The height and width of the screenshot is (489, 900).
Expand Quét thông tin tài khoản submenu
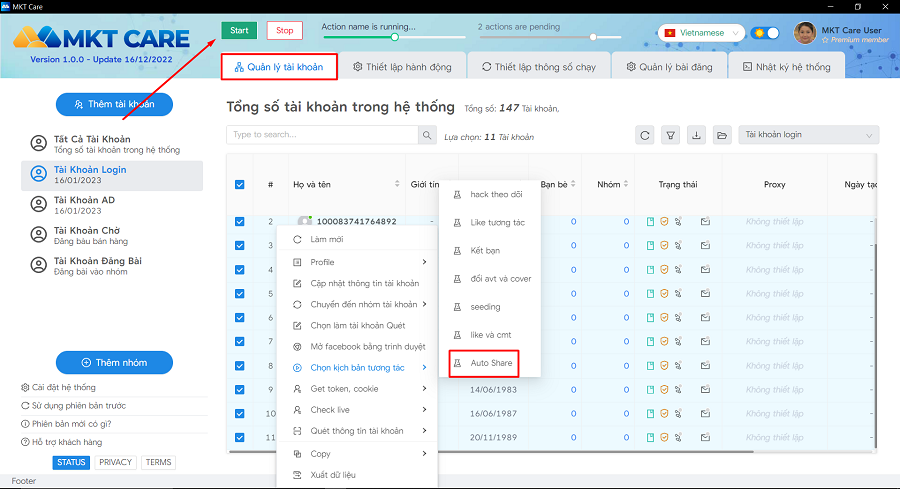(424, 430)
